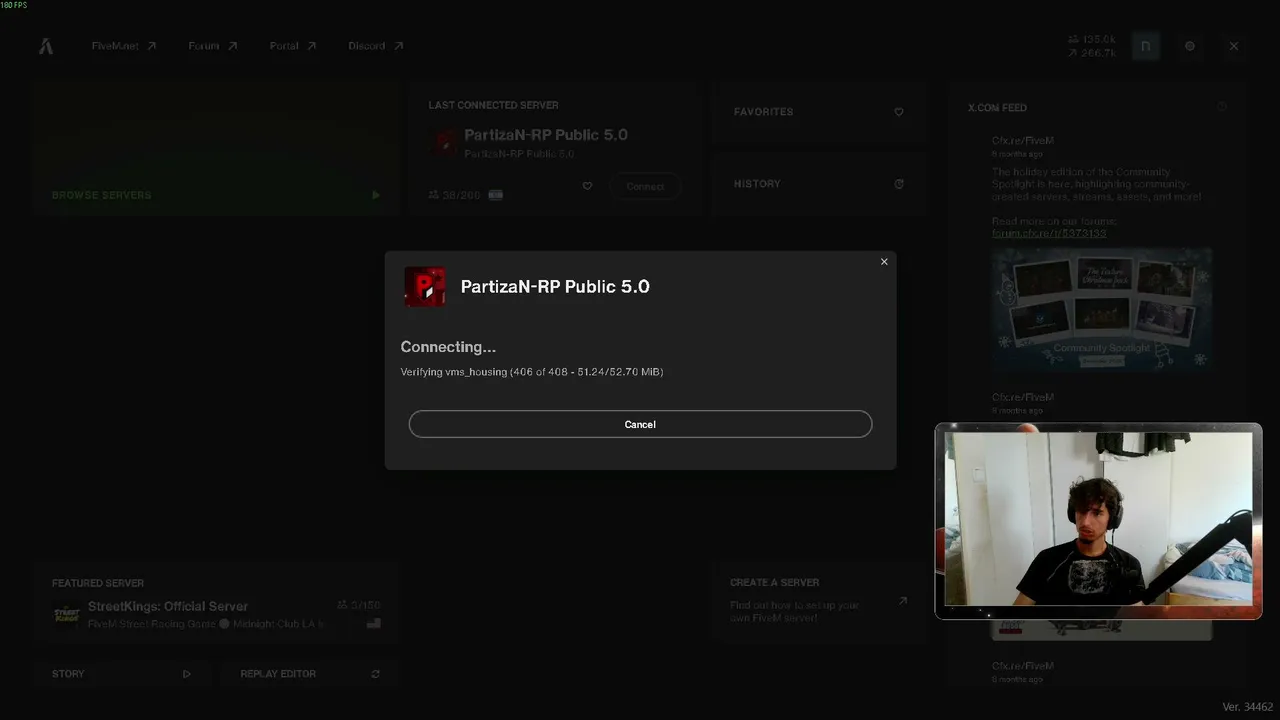Click the history clock icon
The height and width of the screenshot is (720, 1280).
[899, 184]
